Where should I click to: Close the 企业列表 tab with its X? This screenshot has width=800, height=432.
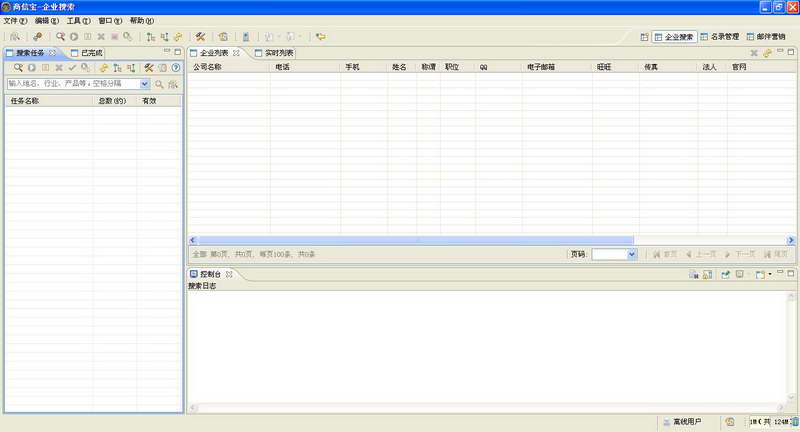pos(236,53)
